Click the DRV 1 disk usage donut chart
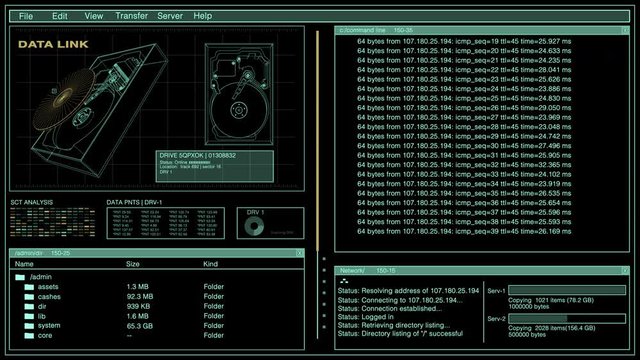The image size is (640, 360). (x=254, y=226)
